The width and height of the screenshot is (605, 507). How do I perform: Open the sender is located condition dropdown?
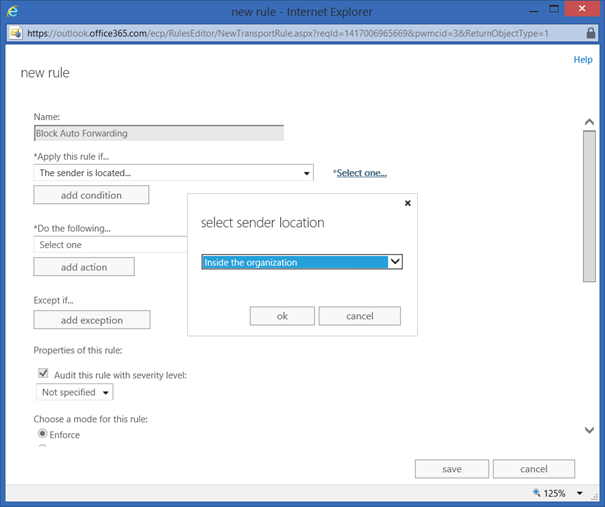pyautogui.click(x=306, y=173)
